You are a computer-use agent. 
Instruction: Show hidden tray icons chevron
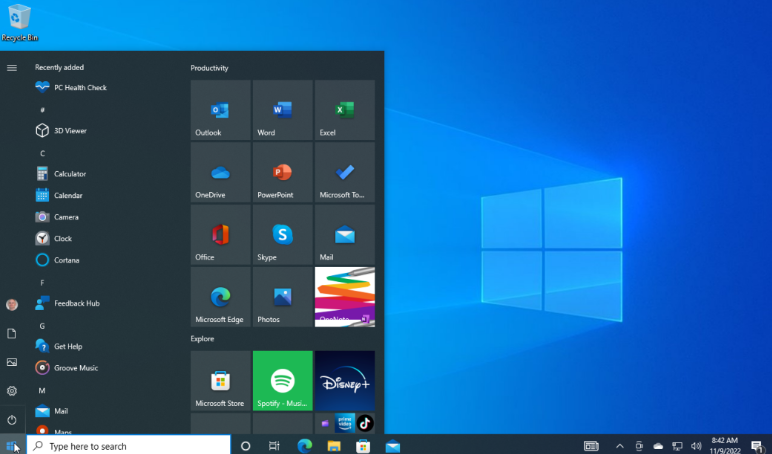coord(620,446)
